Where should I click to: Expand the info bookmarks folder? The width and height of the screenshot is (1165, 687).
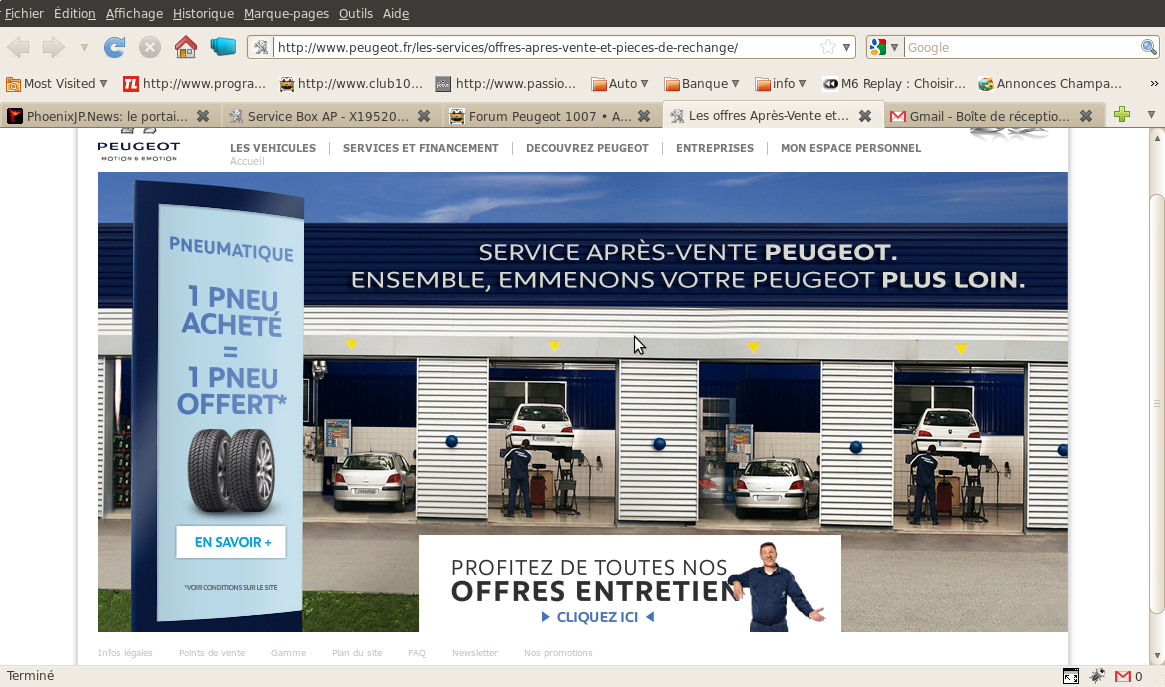tap(780, 84)
